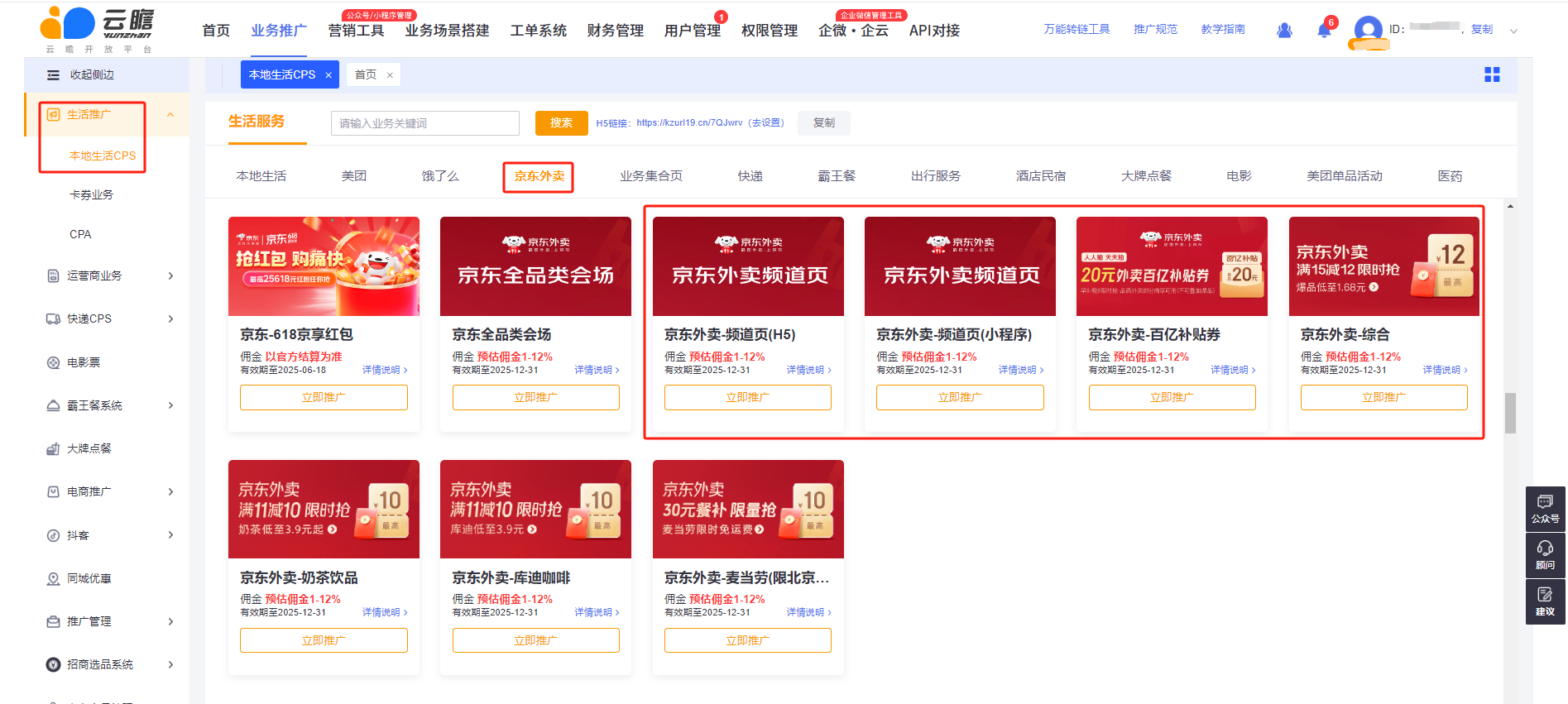Screen dimensions: 1568x704
Task: Switch to the 美团 category tab
Action: click(354, 176)
